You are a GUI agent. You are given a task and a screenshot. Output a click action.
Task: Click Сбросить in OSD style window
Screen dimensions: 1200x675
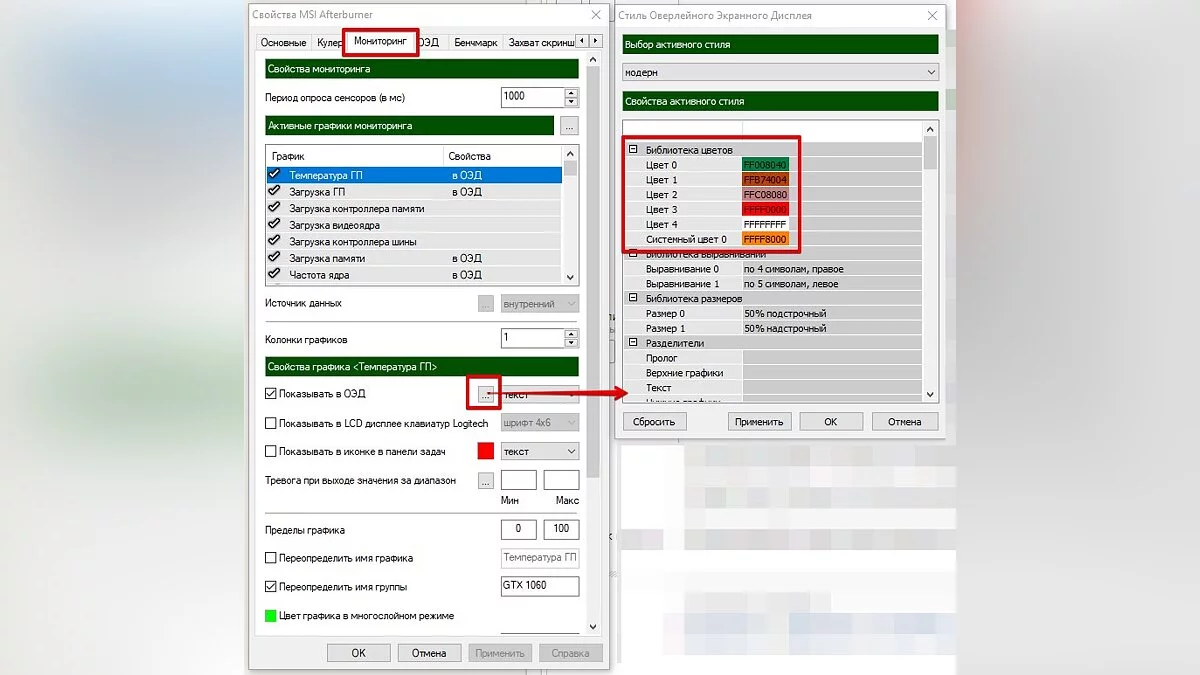pyautogui.click(x=655, y=421)
